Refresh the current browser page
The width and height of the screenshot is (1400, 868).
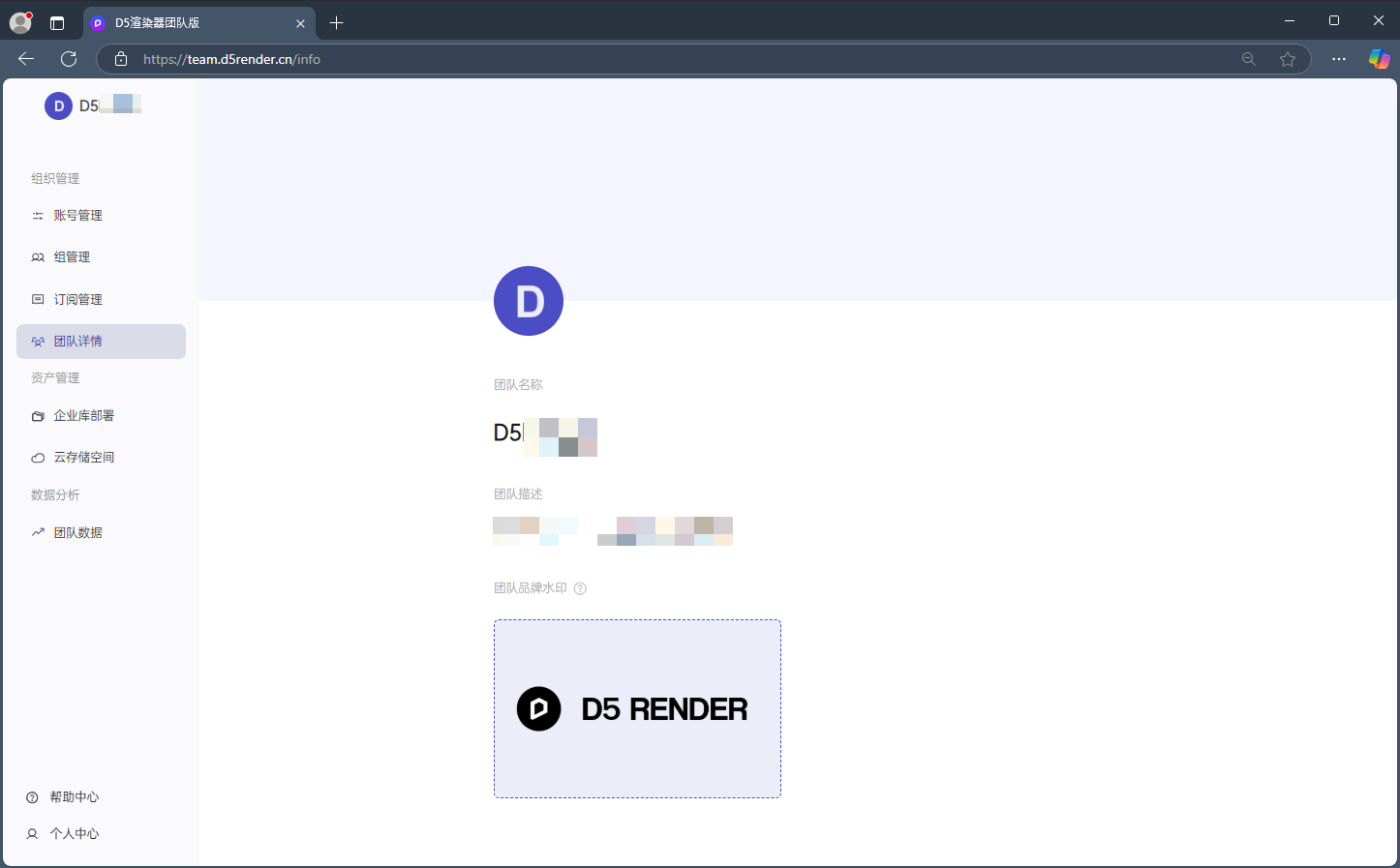69,59
